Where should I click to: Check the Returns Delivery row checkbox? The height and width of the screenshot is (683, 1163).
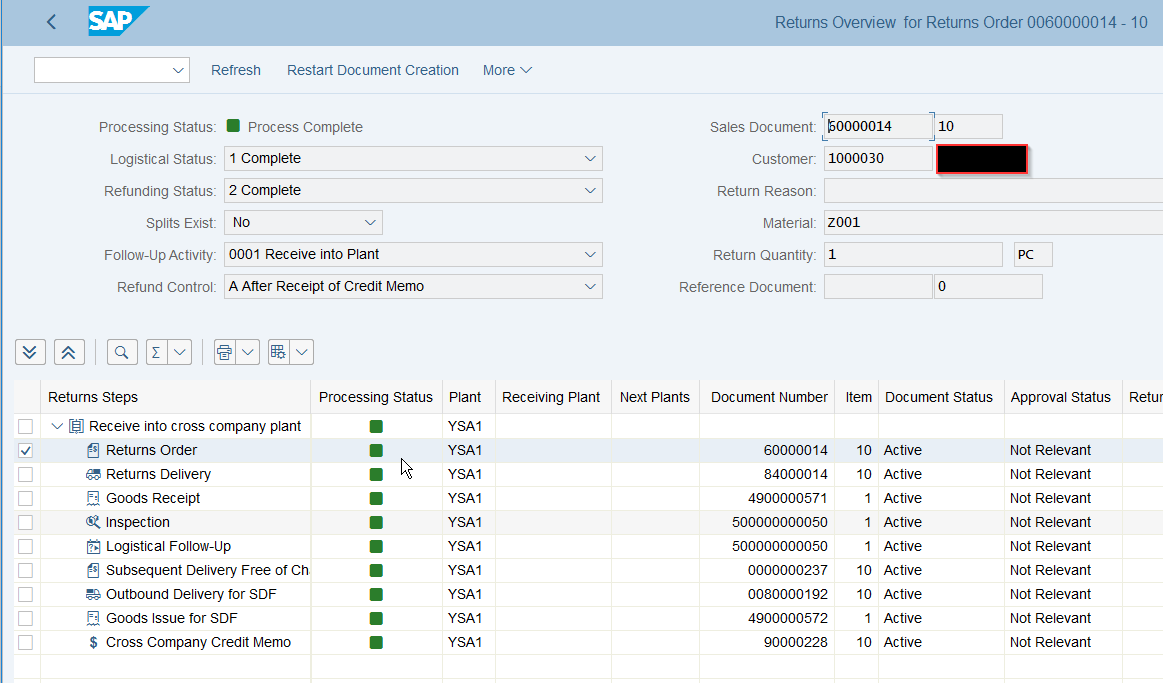[x=25, y=474]
